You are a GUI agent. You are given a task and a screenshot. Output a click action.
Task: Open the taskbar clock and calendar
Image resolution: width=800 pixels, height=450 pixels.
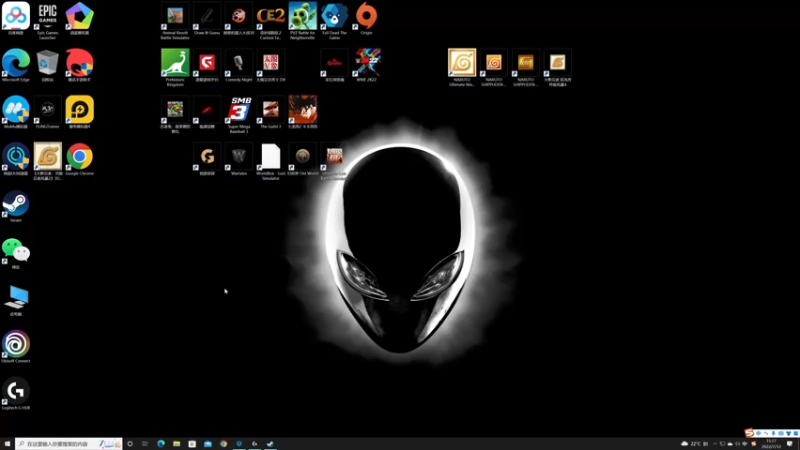pos(771,444)
